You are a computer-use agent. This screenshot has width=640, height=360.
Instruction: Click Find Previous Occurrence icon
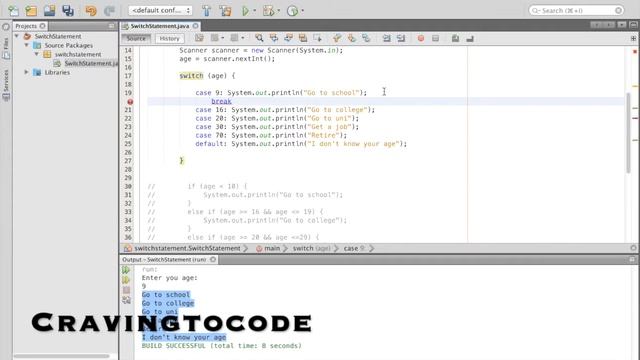point(273,38)
